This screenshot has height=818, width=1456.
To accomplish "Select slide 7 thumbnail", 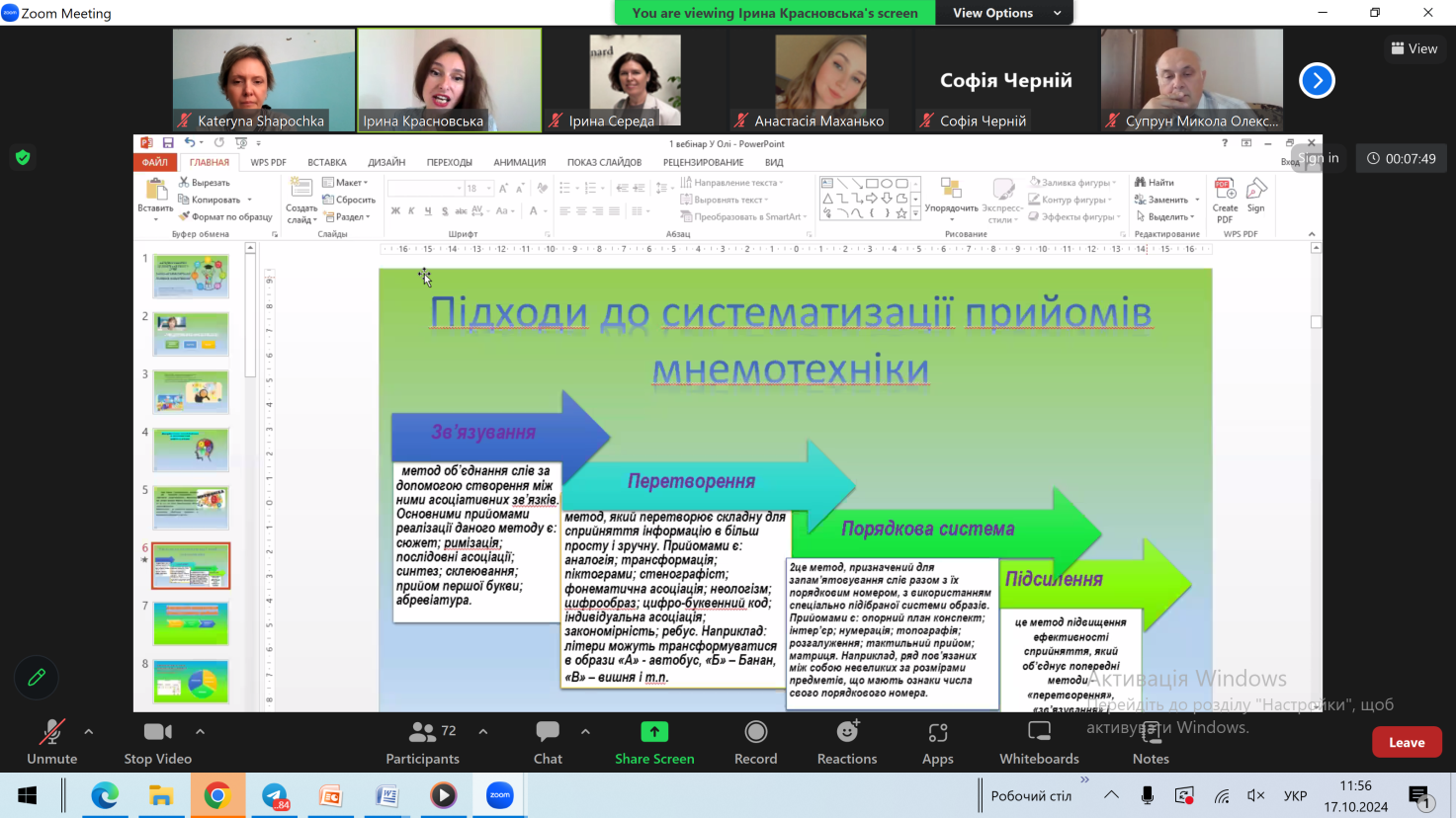I will (x=191, y=623).
